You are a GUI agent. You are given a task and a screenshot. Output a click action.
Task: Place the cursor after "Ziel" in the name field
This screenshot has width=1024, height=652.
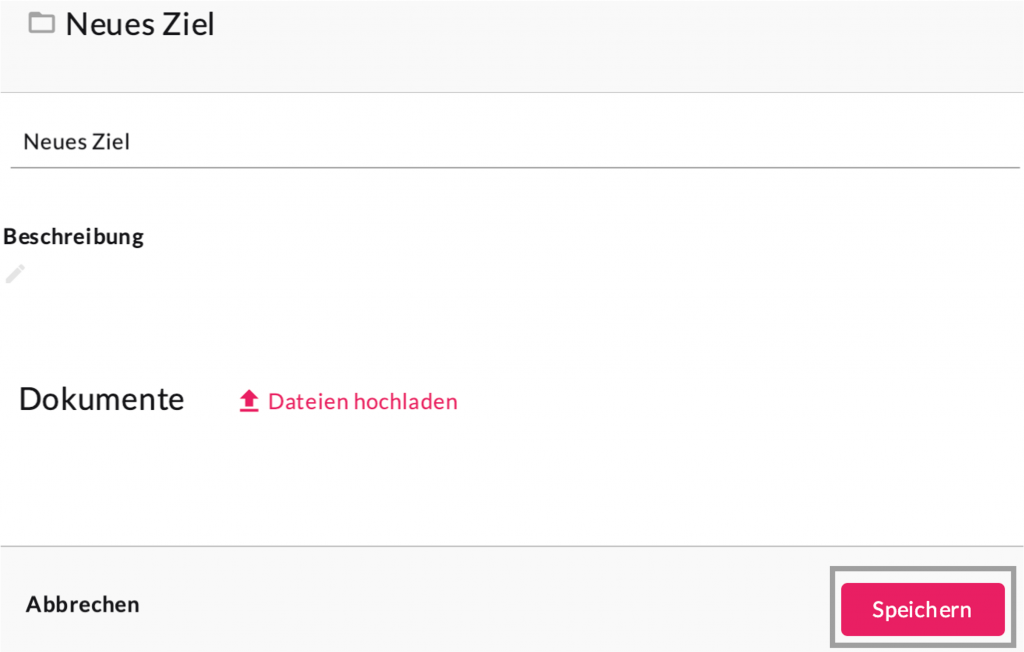coord(133,142)
